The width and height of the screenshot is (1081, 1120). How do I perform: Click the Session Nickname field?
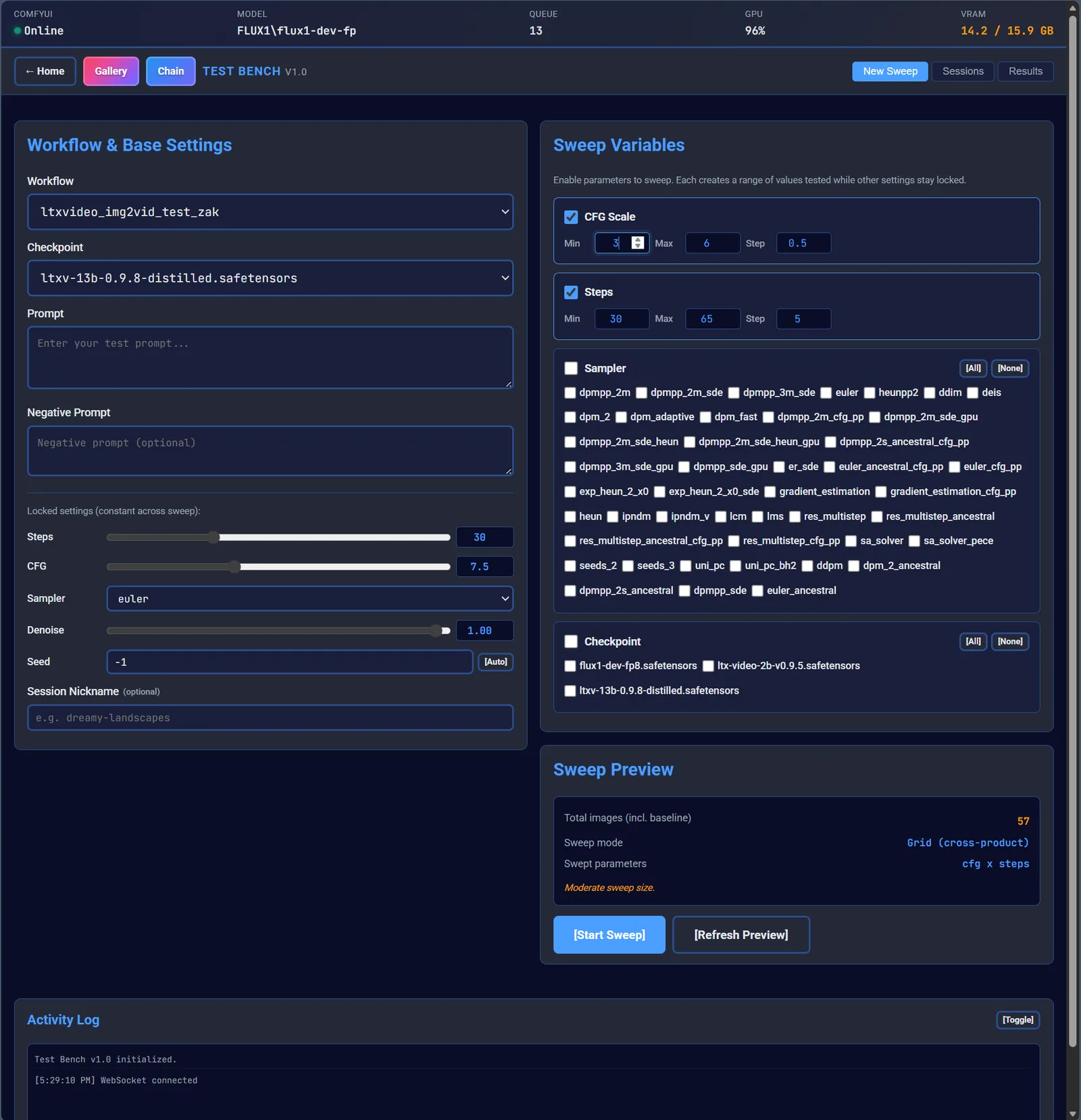[x=270, y=717]
